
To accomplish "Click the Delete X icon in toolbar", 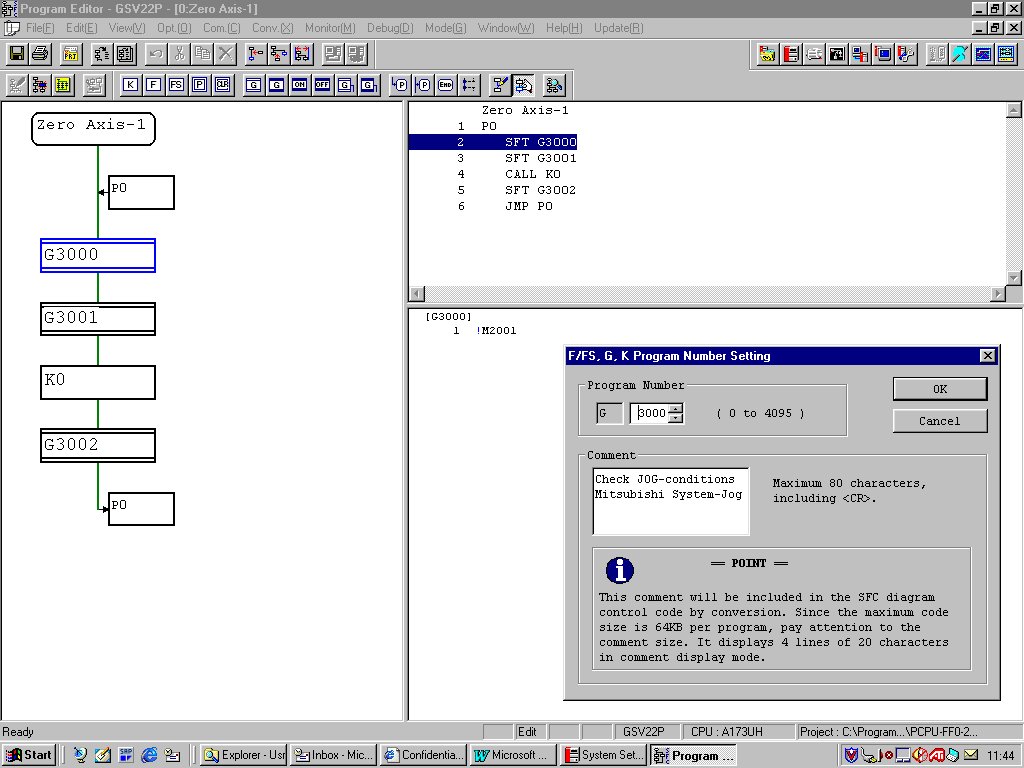I will [x=226, y=54].
